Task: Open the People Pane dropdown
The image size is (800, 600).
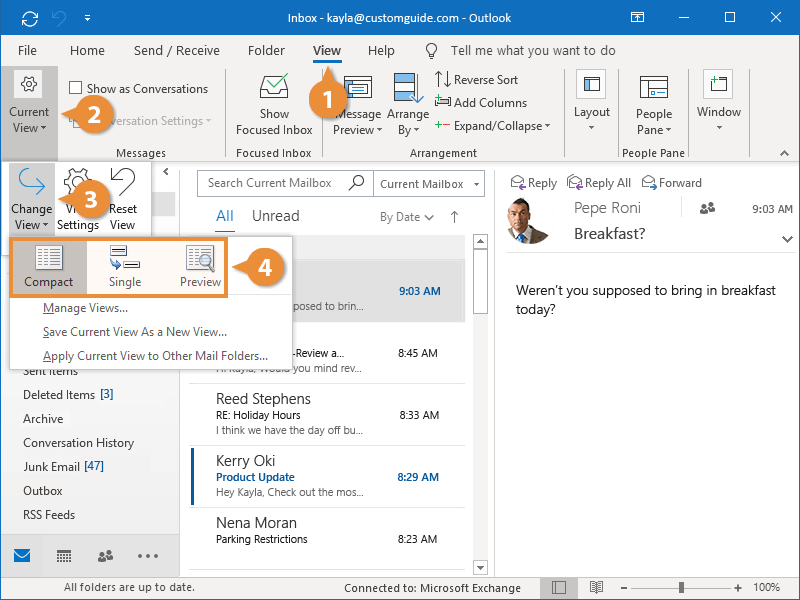Action: click(x=654, y=105)
